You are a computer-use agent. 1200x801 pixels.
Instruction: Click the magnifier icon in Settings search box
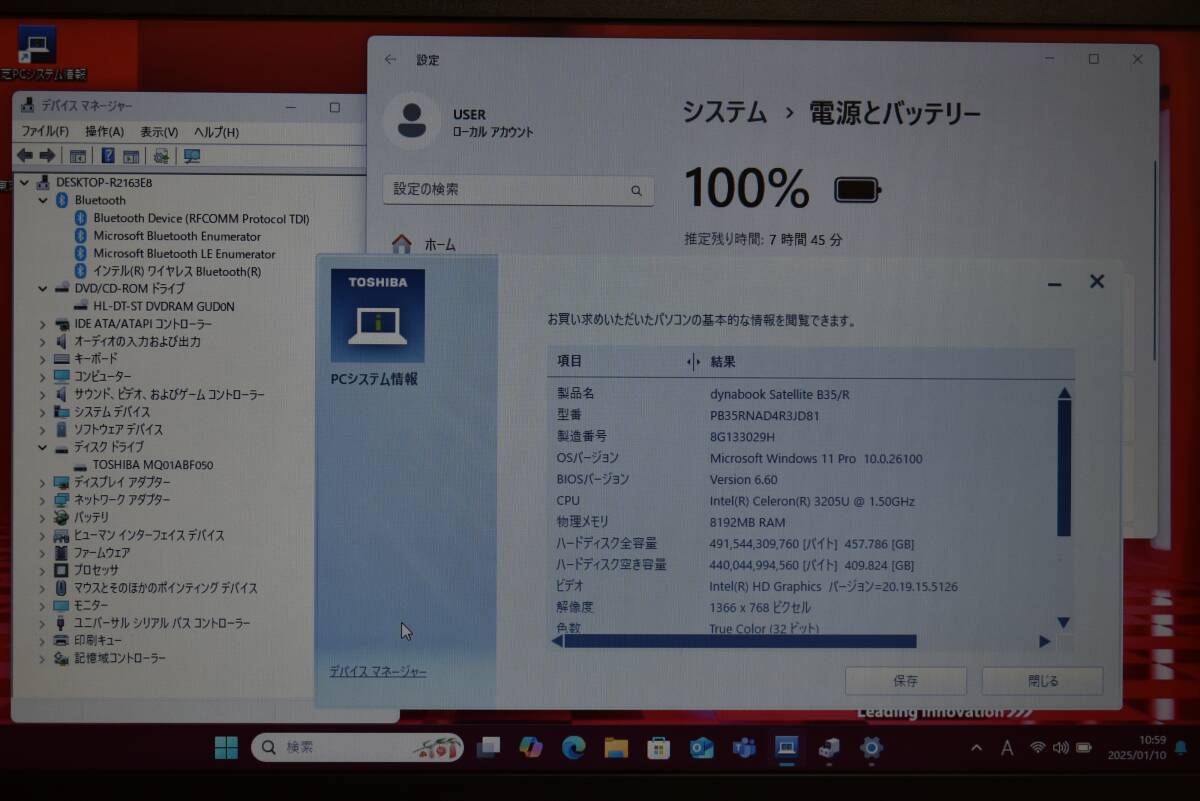tap(636, 190)
